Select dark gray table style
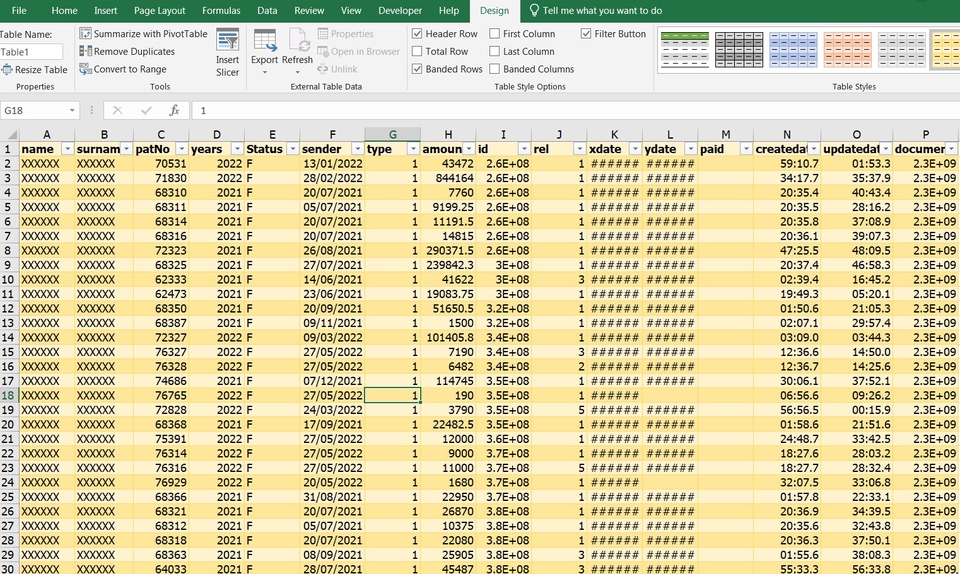The height and width of the screenshot is (574, 960). (x=739, y=49)
